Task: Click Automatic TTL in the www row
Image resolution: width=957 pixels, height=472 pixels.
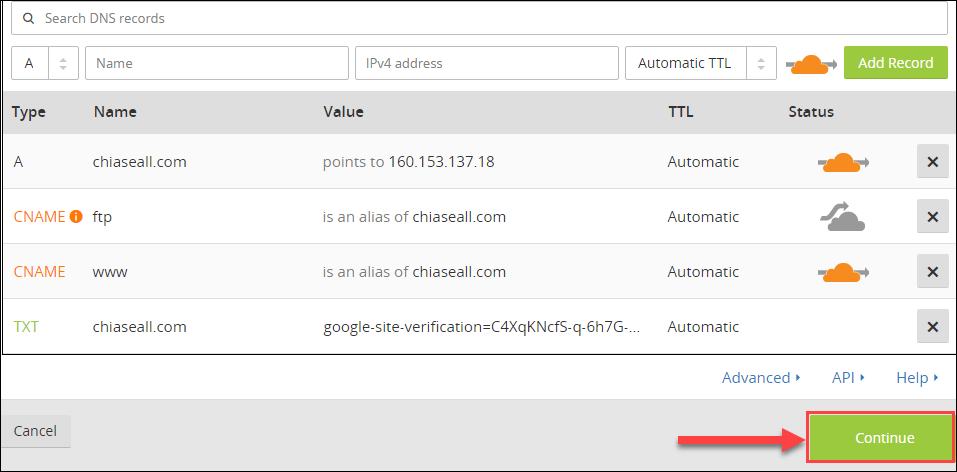Action: (x=703, y=272)
